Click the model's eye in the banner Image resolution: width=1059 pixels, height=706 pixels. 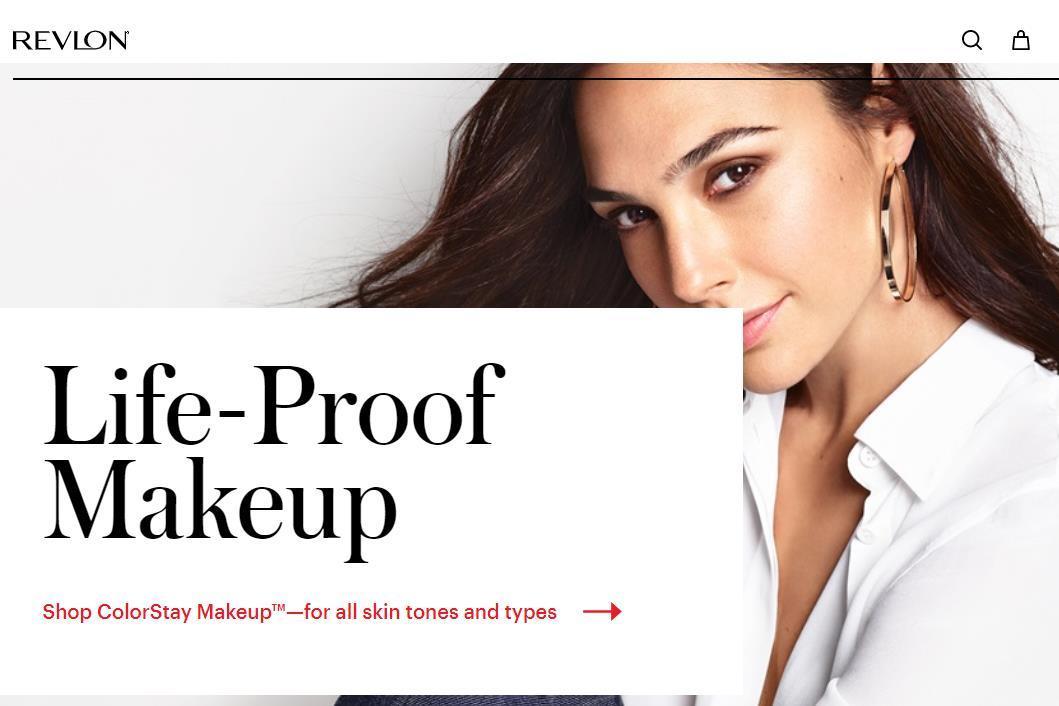(x=733, y=174)
